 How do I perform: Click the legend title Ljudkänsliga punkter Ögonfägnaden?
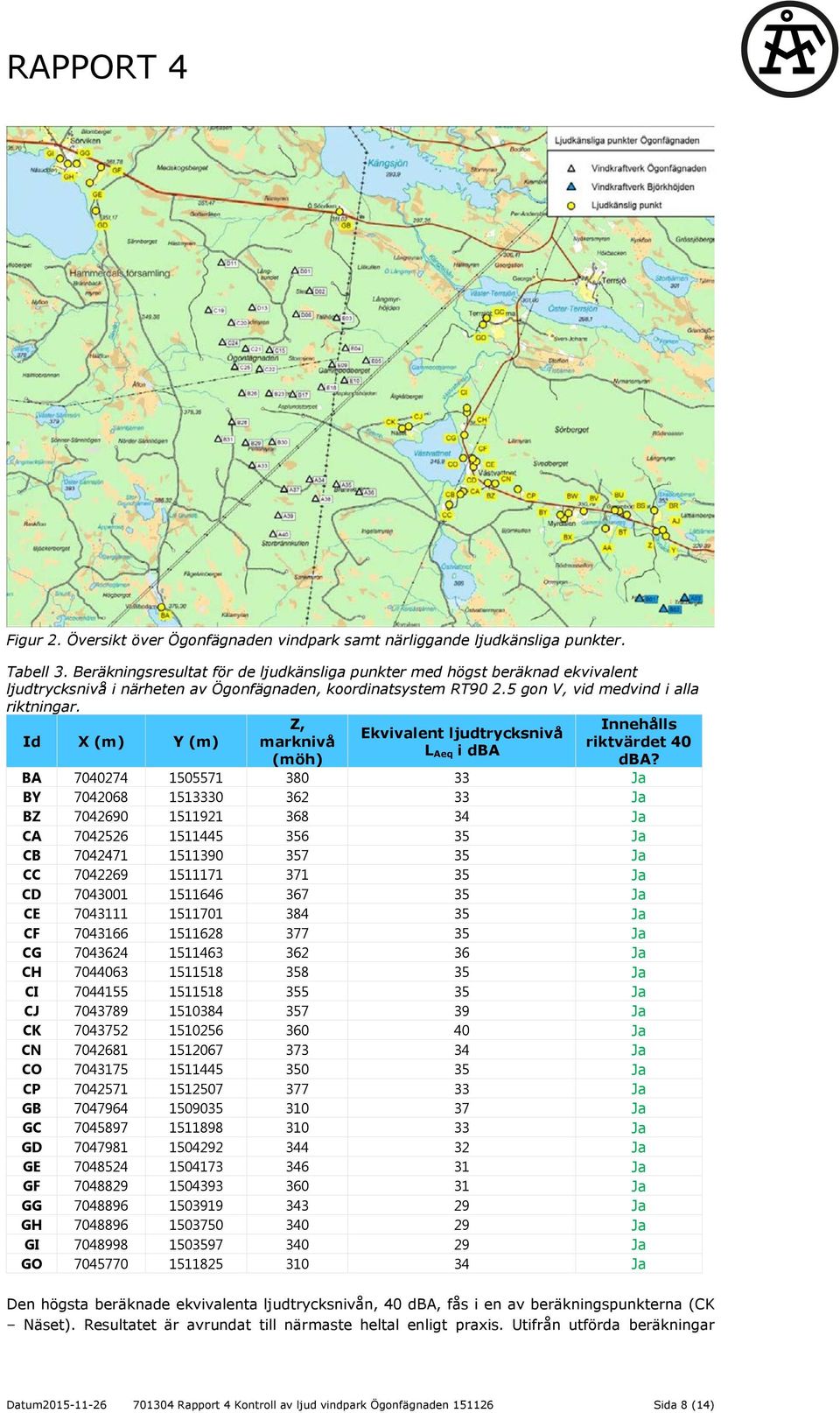click(x=627, y=140)
